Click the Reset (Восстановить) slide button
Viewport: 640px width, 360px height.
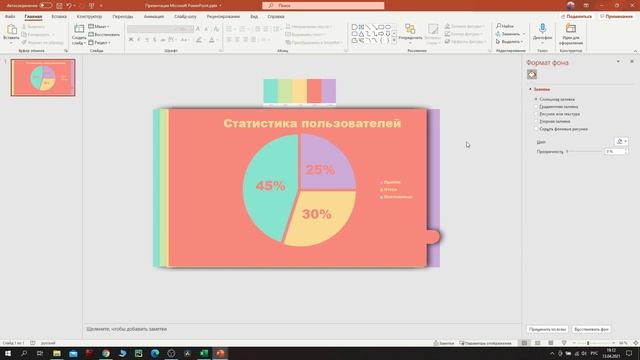click(104, 34)
